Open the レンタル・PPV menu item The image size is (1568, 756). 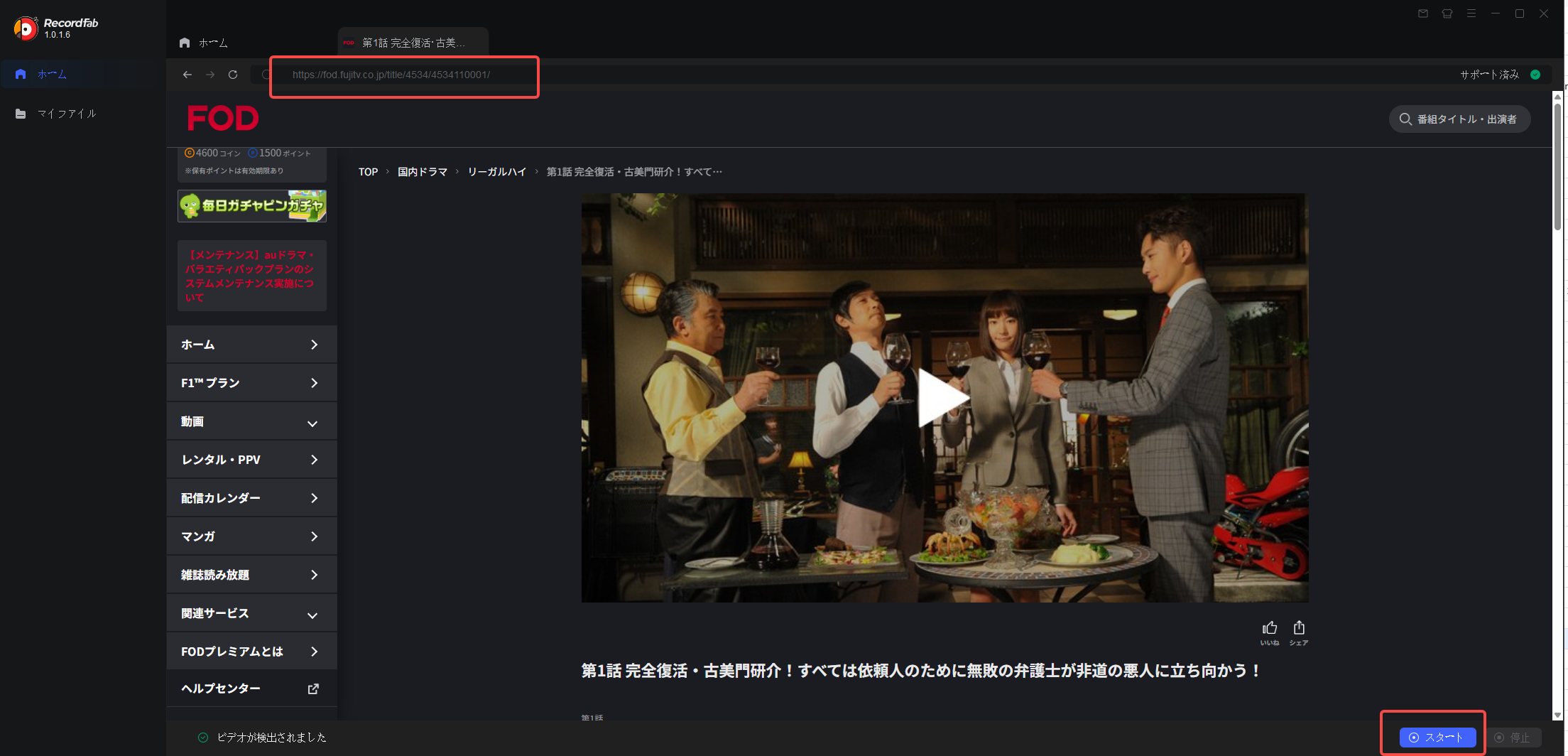point(251,460)
